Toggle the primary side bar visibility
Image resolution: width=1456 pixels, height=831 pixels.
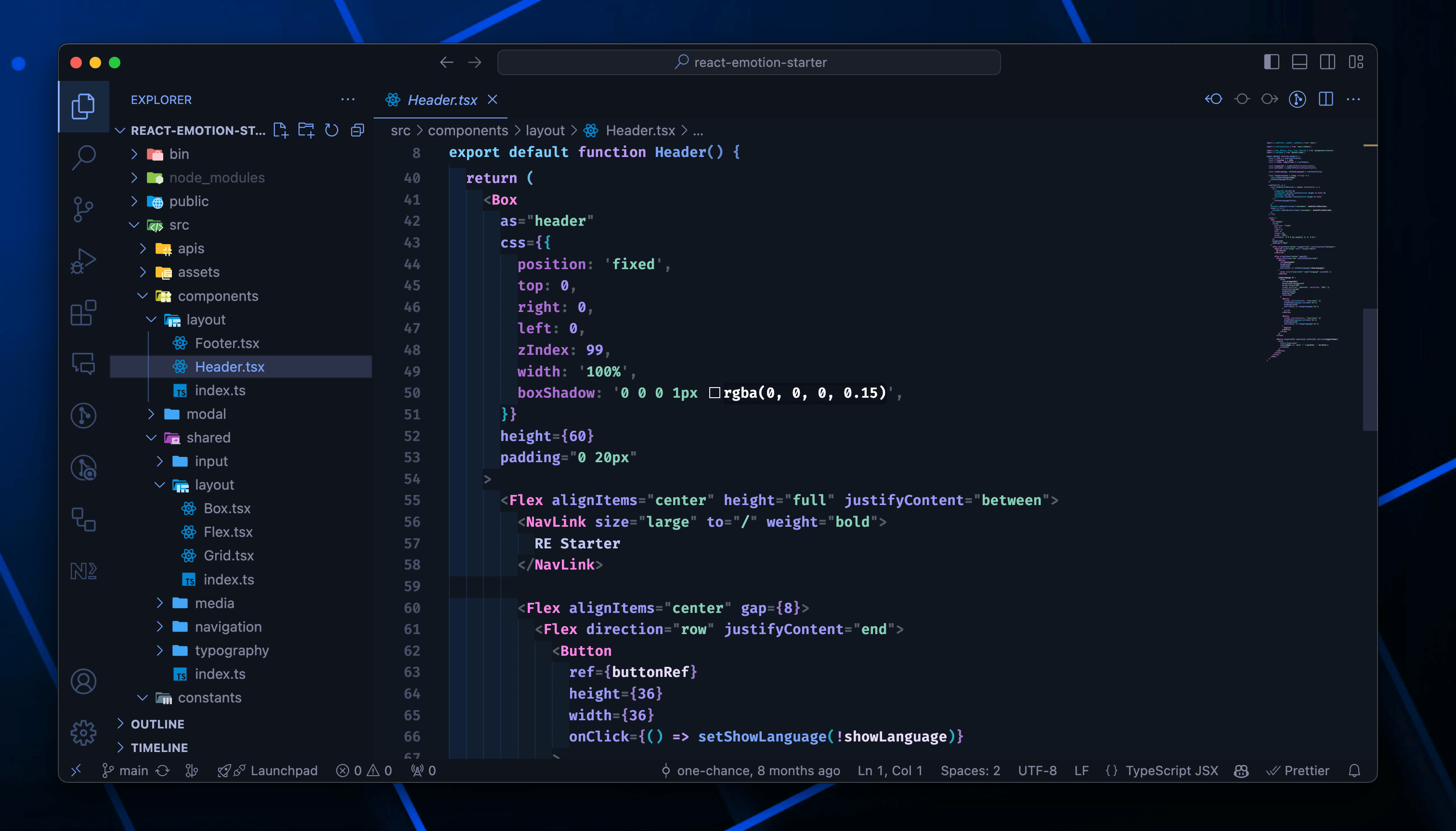pyautogui.click(x=1272, y=62)
